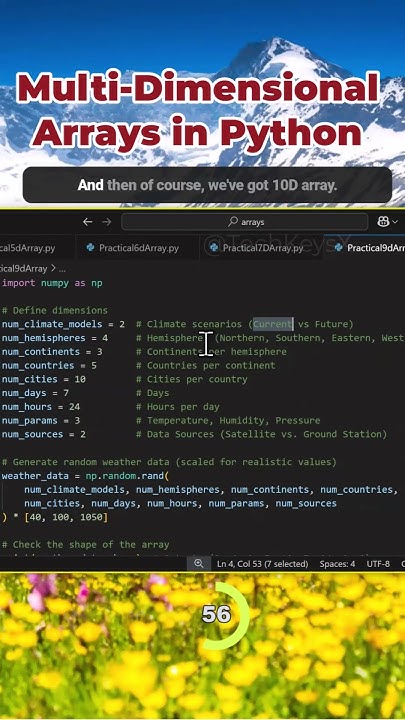Focus the 'arrays' command center search box

coord(245,222)
